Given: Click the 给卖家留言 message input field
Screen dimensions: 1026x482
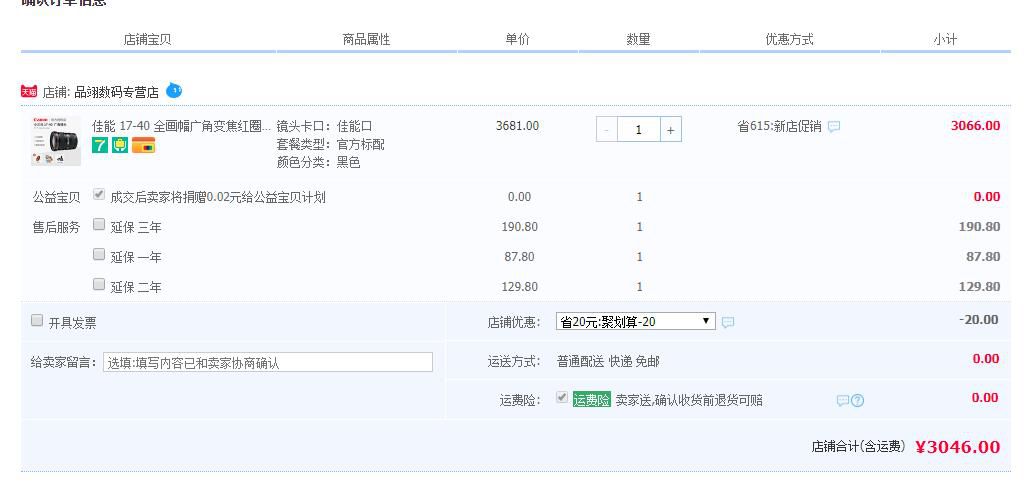Looking at the screenshot, I should pyautogui.click(x=268, y=362).
